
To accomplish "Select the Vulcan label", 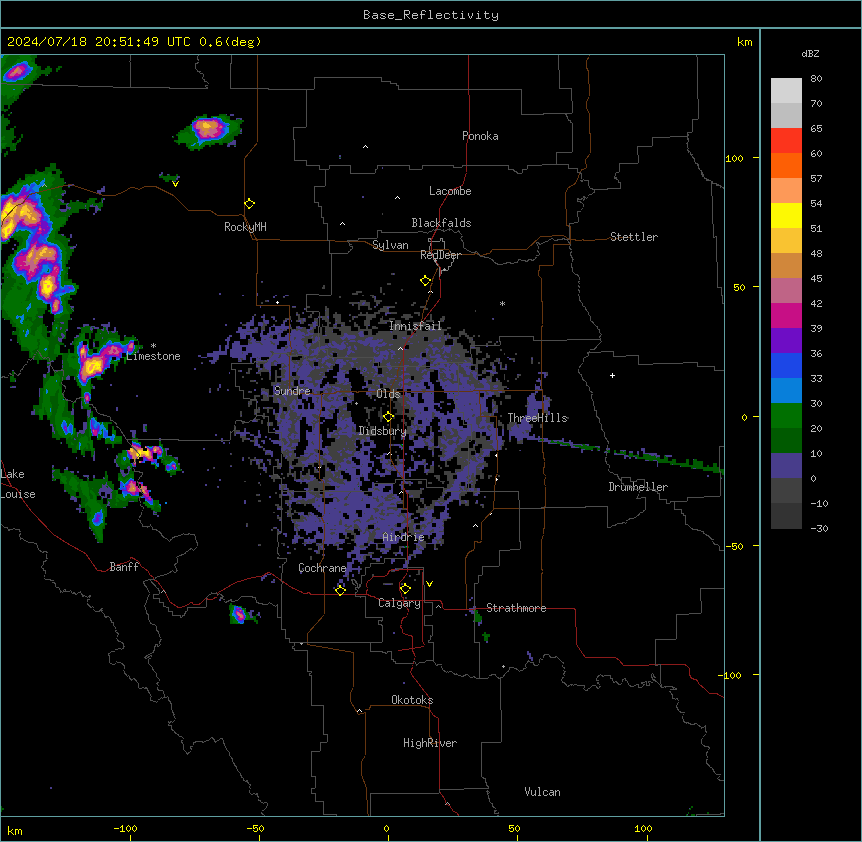I will (542, 792).
